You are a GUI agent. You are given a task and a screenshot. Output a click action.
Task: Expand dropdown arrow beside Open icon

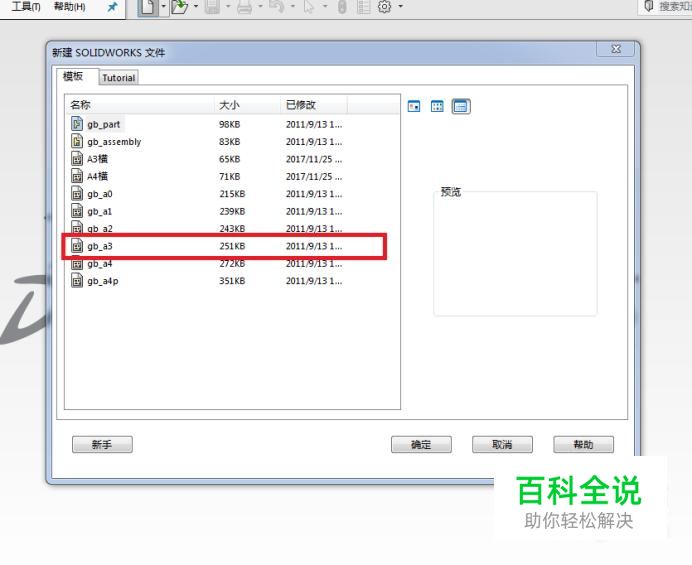pyautogui.click(x=196, y=6)
